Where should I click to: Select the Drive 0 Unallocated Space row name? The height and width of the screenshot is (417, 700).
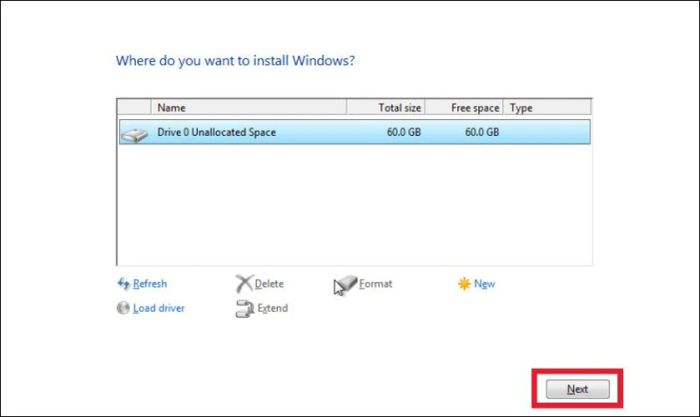(217, 132)
